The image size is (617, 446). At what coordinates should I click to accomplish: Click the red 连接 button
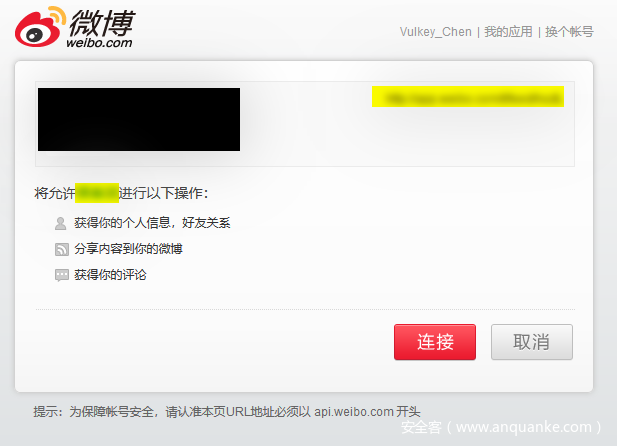pos(435,342)
